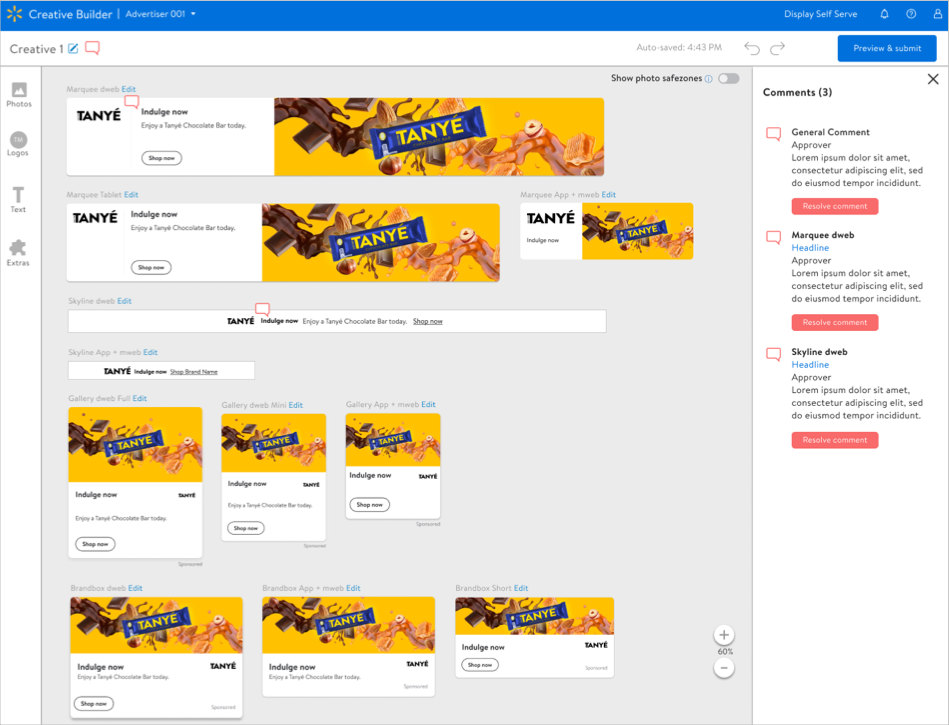Toggle Show photo safezones switch

point(729,79)
